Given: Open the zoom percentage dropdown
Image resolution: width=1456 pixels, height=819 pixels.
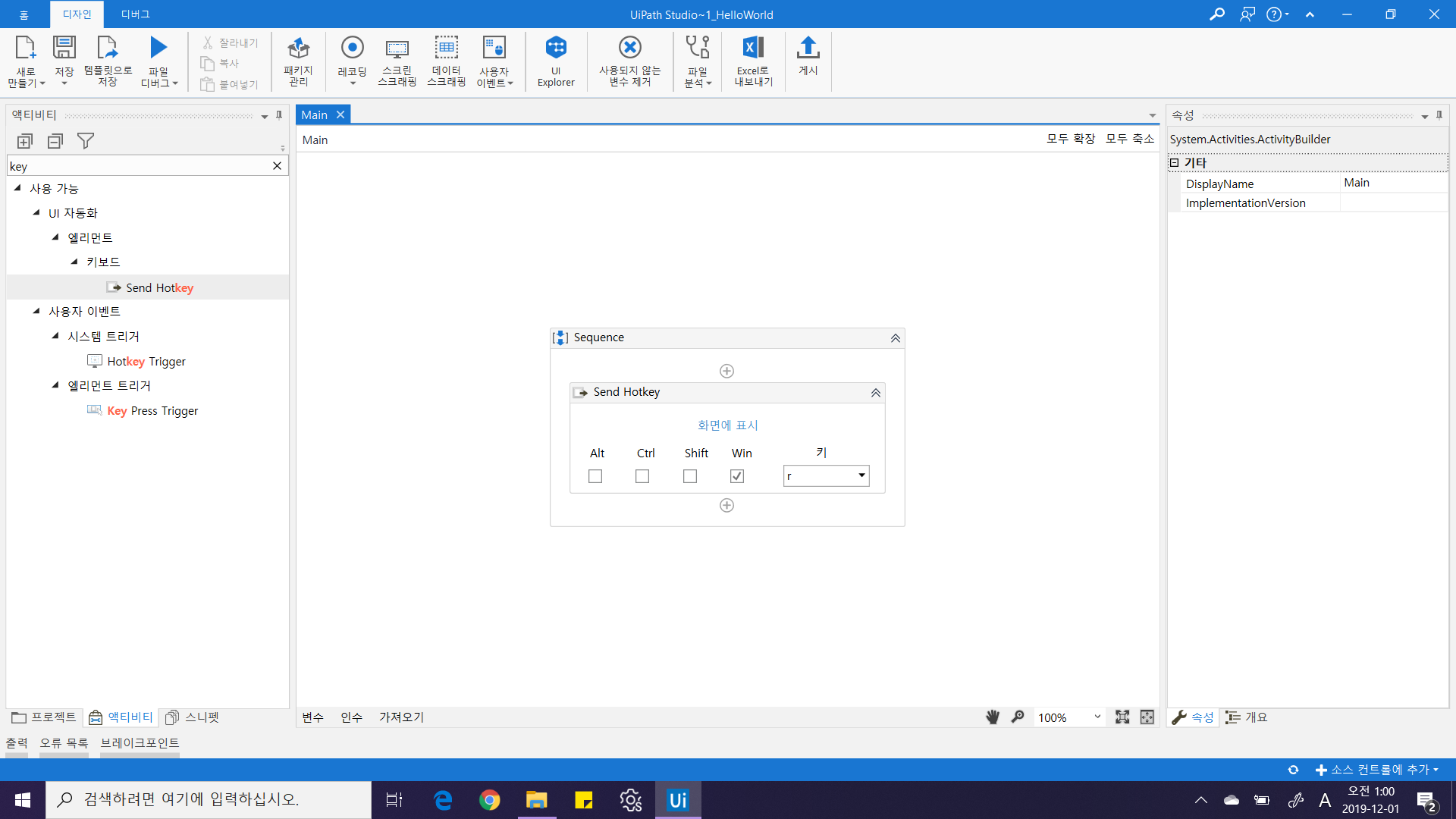Looking at the screenshot, I should [x=1097, y=717].
